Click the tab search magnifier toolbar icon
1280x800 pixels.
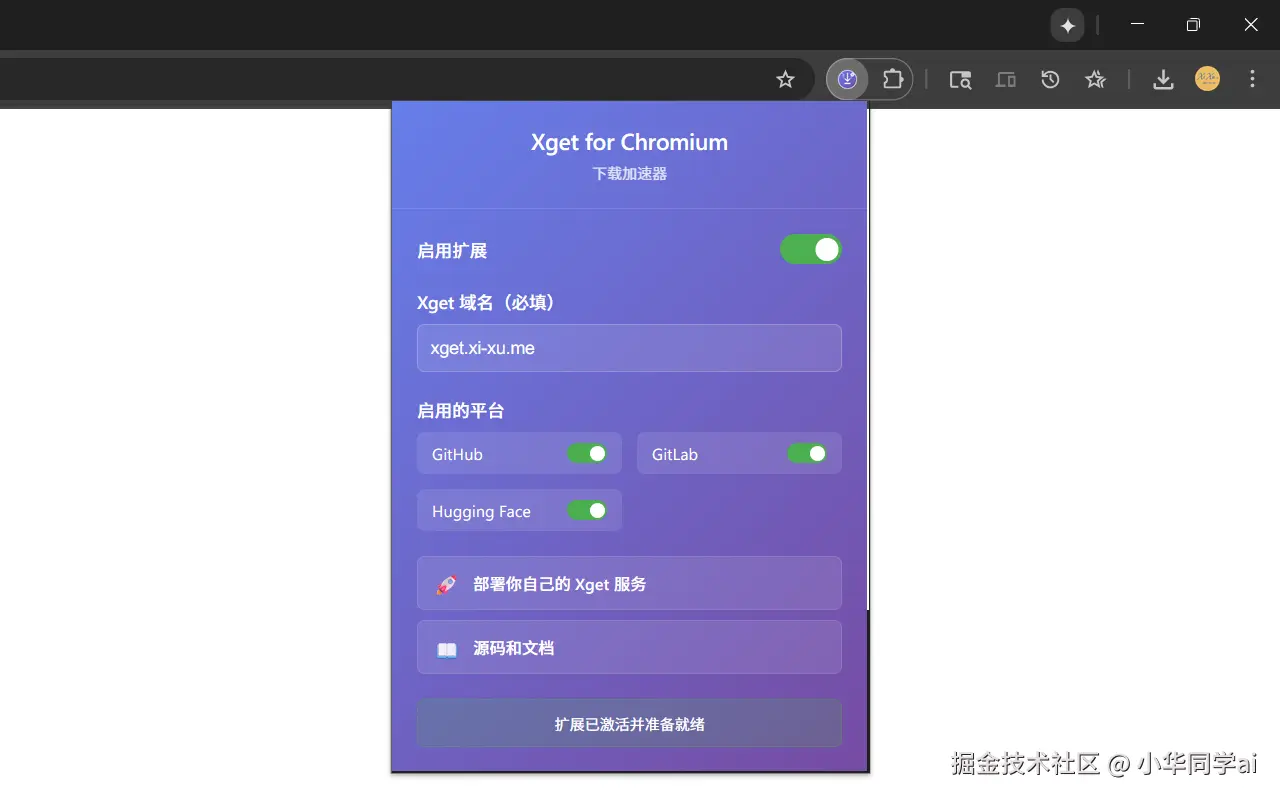coord(960,80)
